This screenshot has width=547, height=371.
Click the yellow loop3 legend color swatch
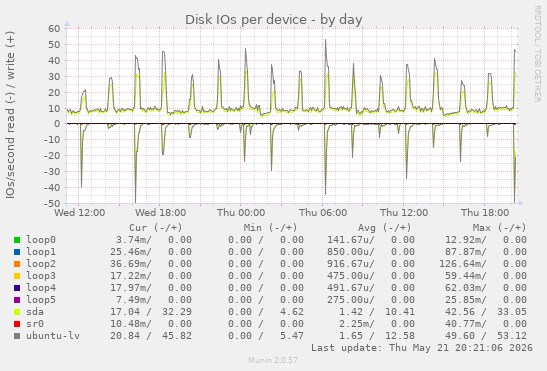tap(17, 276)
